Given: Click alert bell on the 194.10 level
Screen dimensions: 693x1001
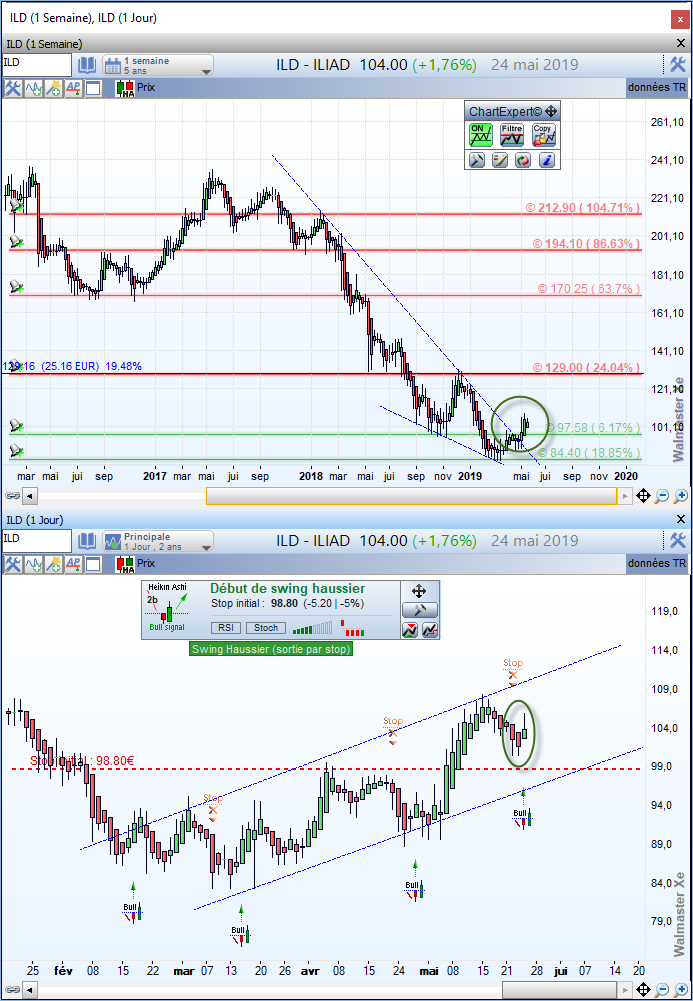Looking at the screenshot, I should [17, 243].
